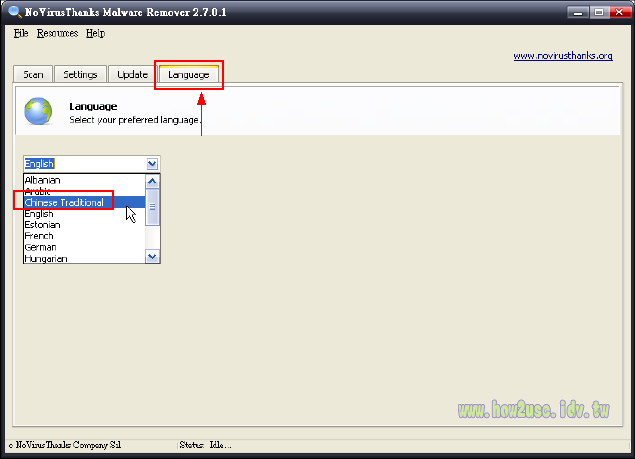Pick English from the dropdown list
Screen dimensions: 635x459
[x=39, y=214]
